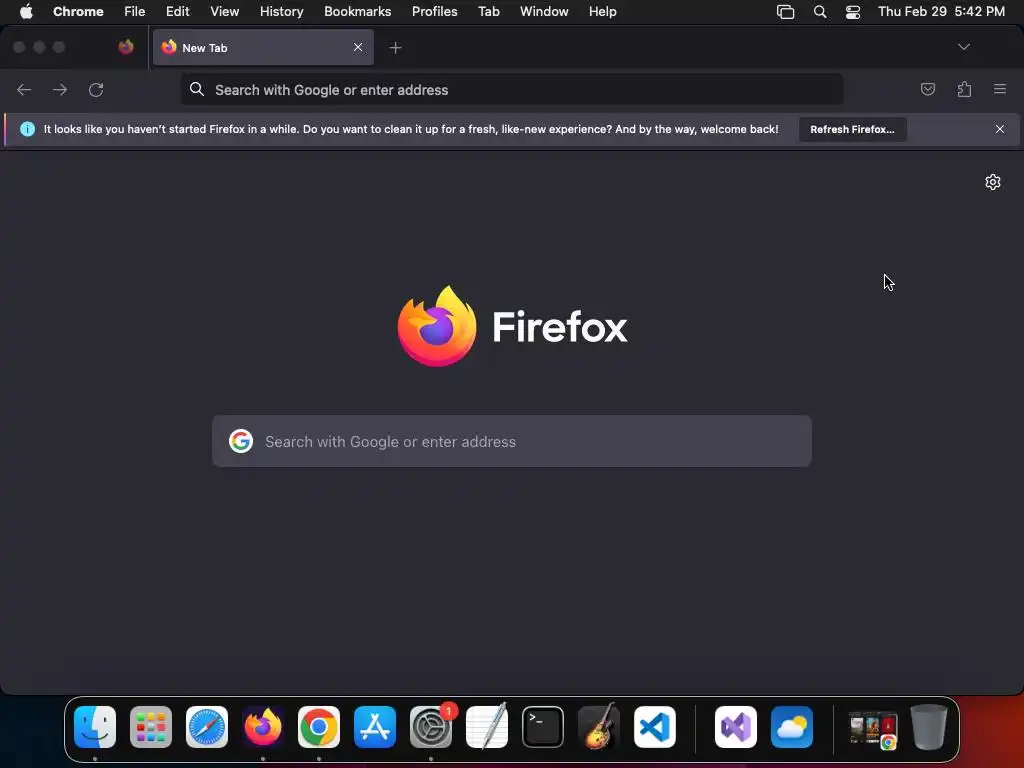Focus the address bar search field
Screen dimensions: 1024x768
tap(512, 89)
